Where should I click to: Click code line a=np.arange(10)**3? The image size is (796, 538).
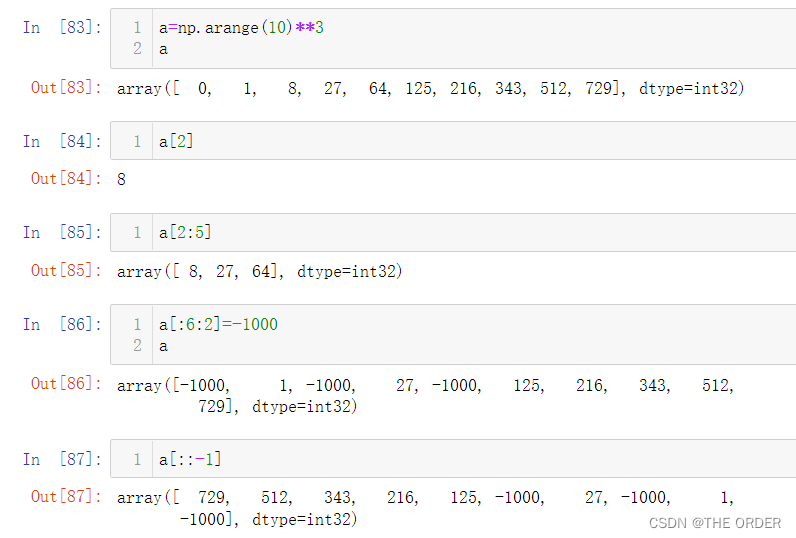coord(241,28)
